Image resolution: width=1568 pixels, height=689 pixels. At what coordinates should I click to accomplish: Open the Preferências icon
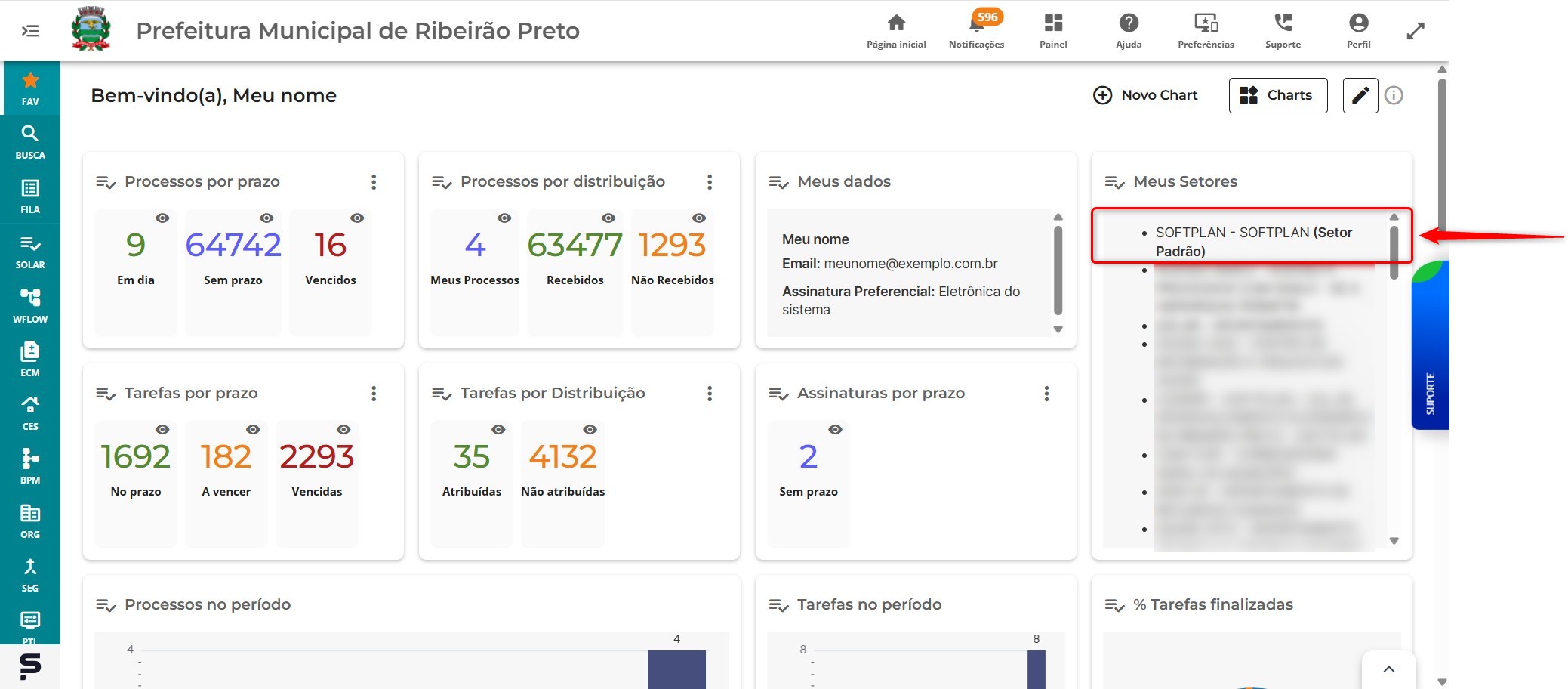click(1206, 23)
